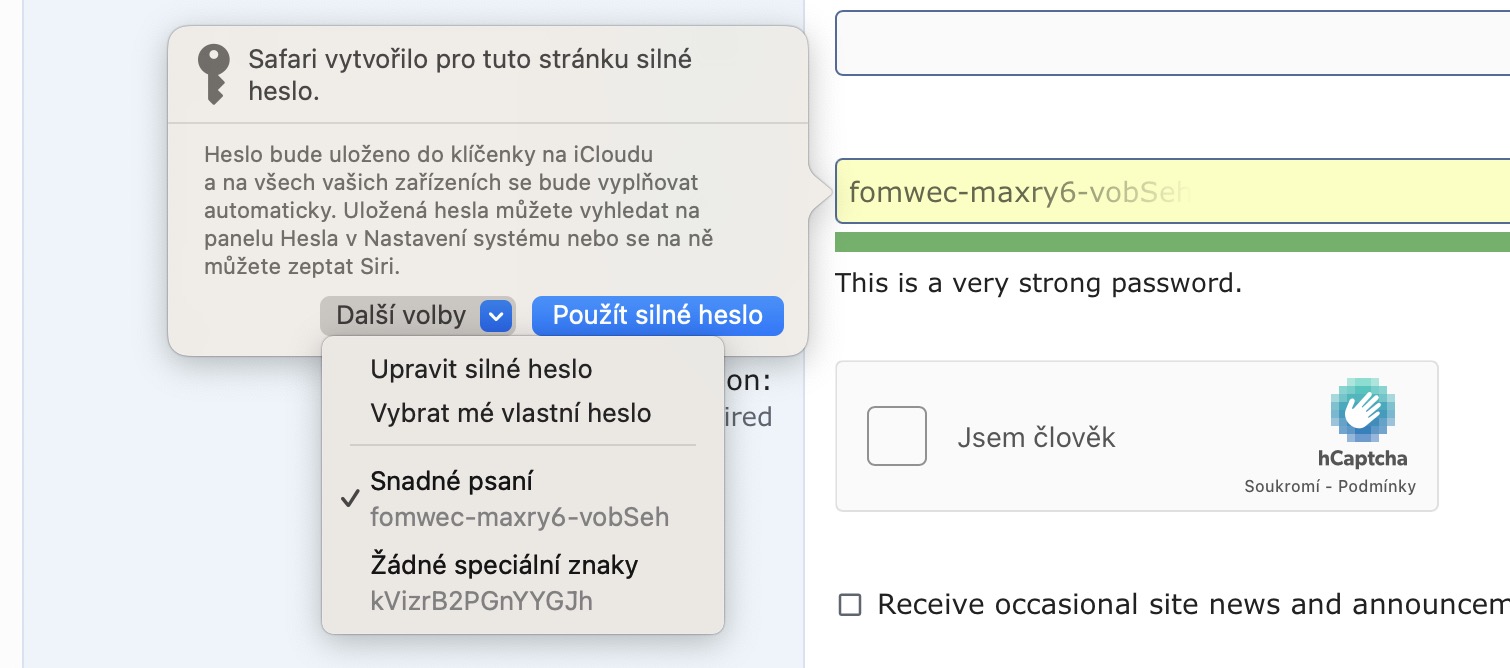The height and width of the screenshot is (668, 1510).
Task: Enable Receive occasional site news checkbox
Action: coord(850,605)
